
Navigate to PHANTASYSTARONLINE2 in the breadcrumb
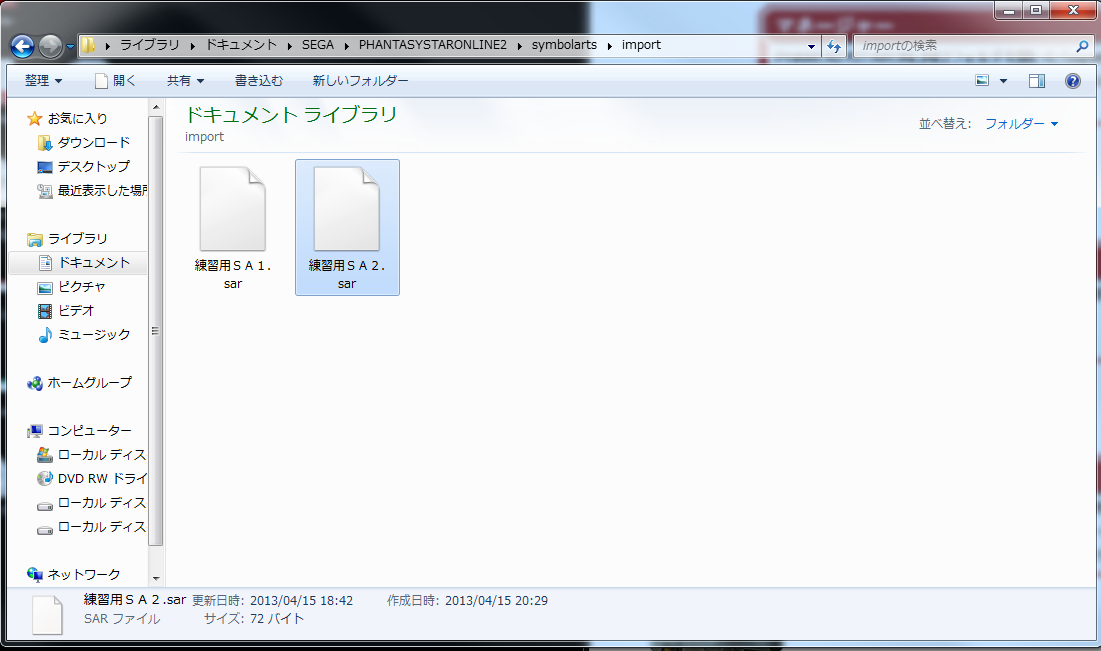pos(433,45)
